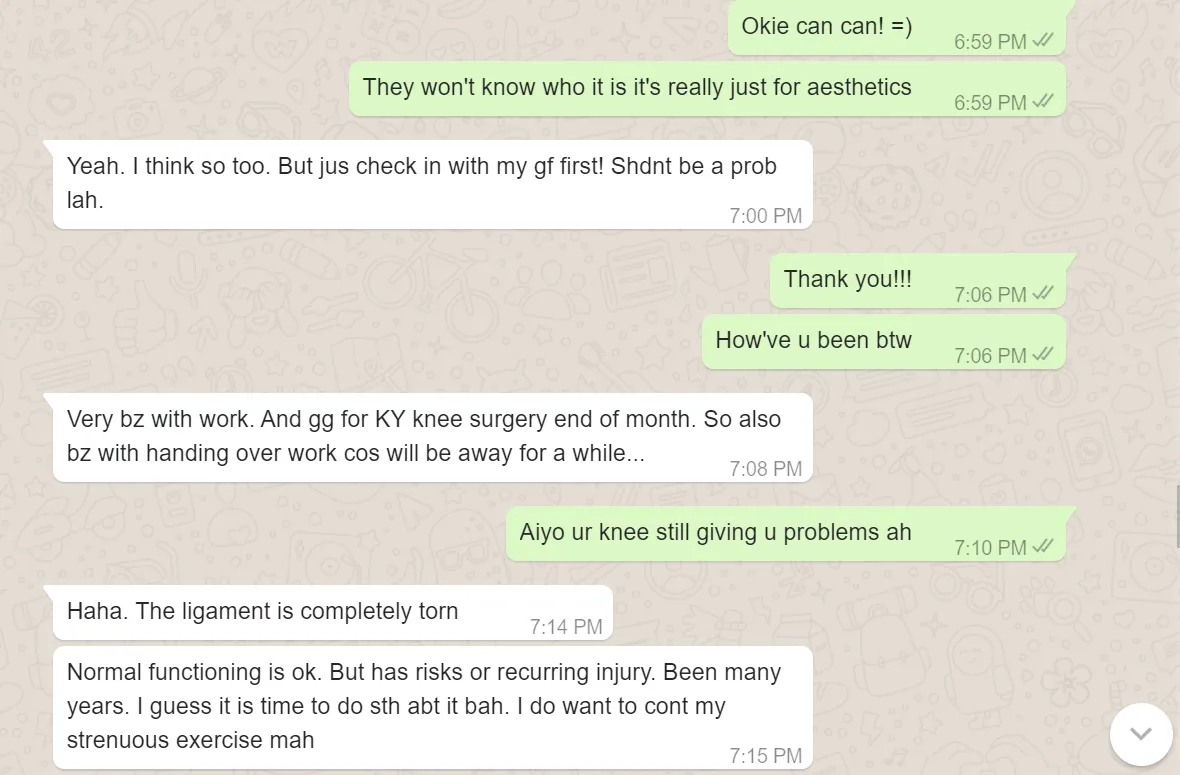The height and width of the screenshot is (775, 1180).
Task: Select the 'Aiyo ur knee still giving u problems' message
Action: tap(786, 533)
